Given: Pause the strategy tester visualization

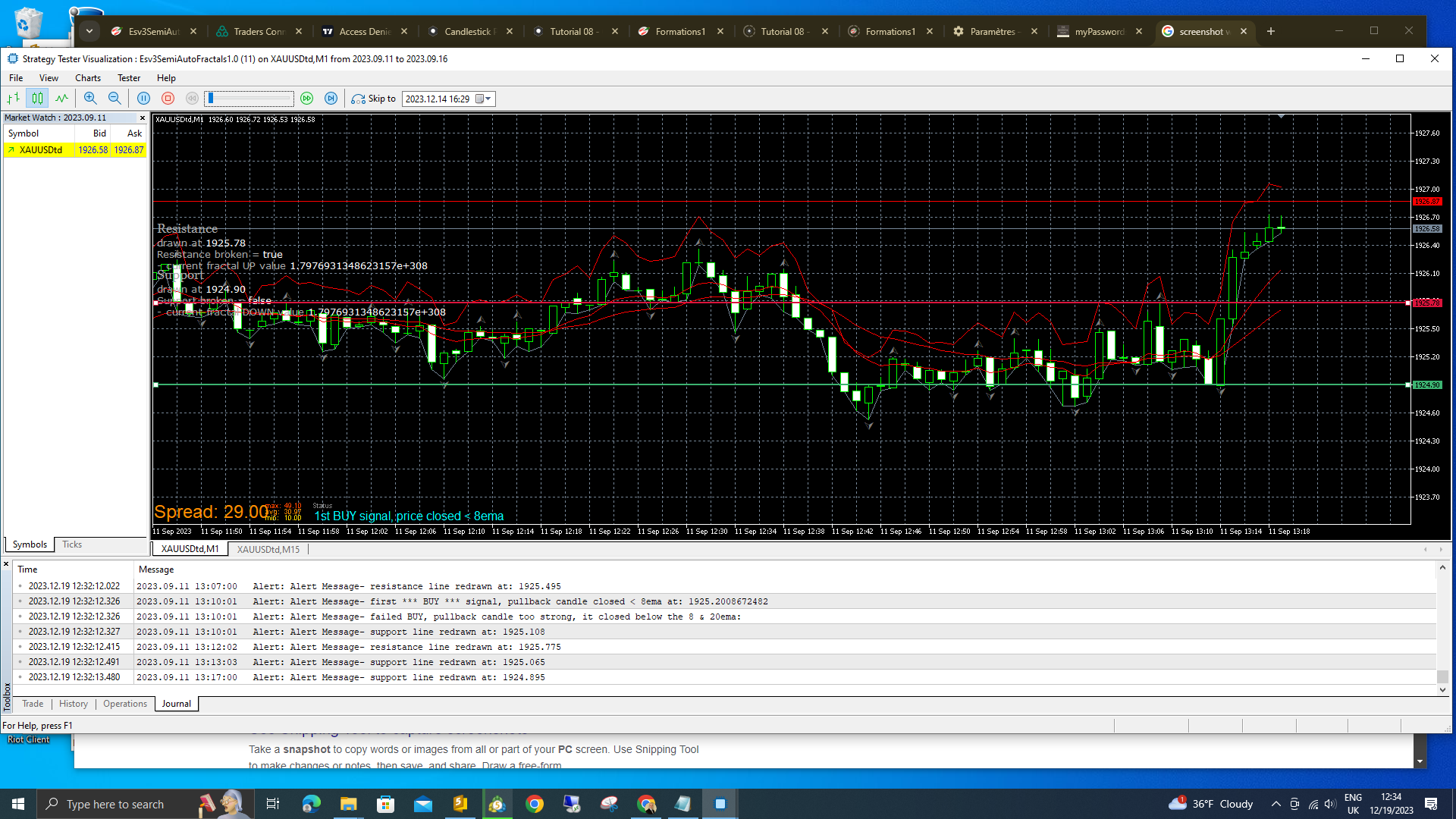Looking at the screenshot, I should pos(143,99).
